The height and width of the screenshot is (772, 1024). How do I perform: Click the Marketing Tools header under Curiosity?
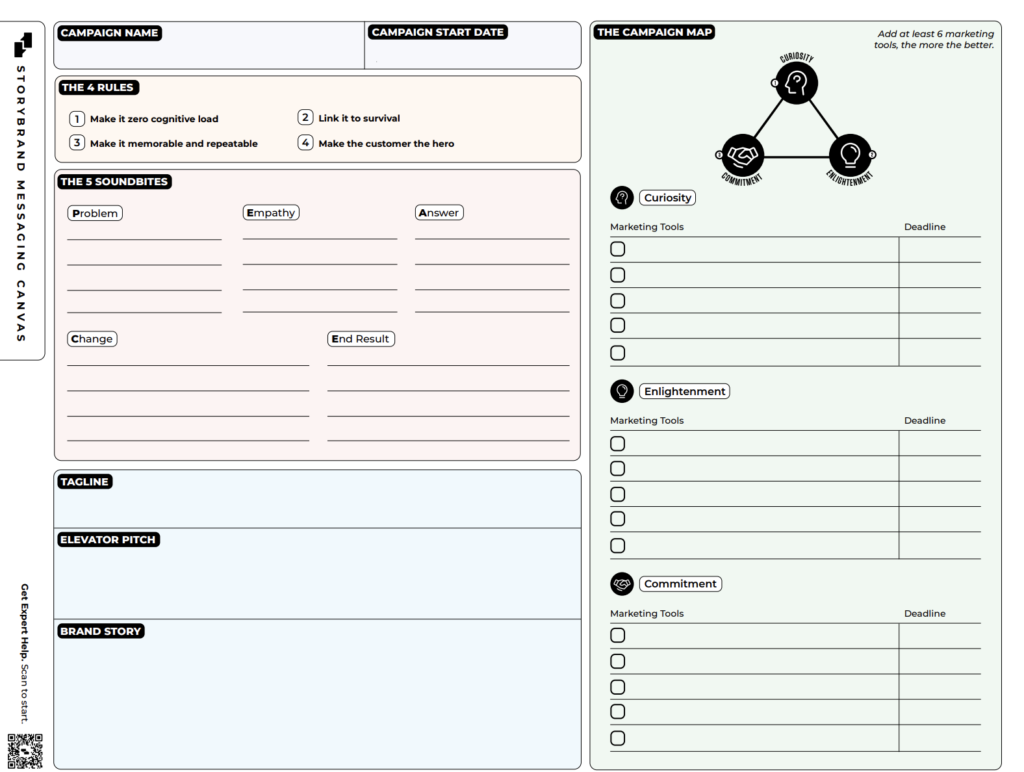[x=647, y=227]
